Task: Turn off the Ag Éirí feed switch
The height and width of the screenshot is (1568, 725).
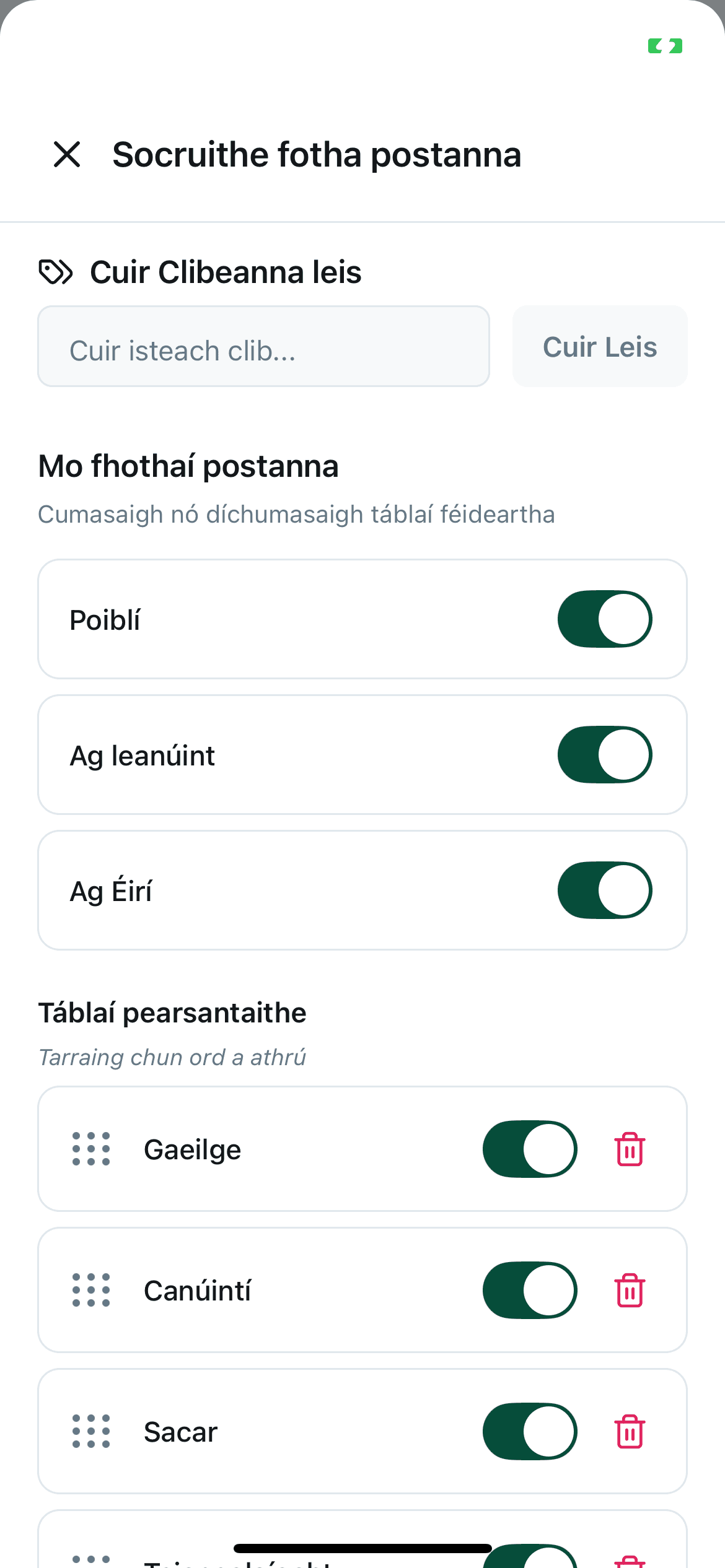Action: pos(605,891)
